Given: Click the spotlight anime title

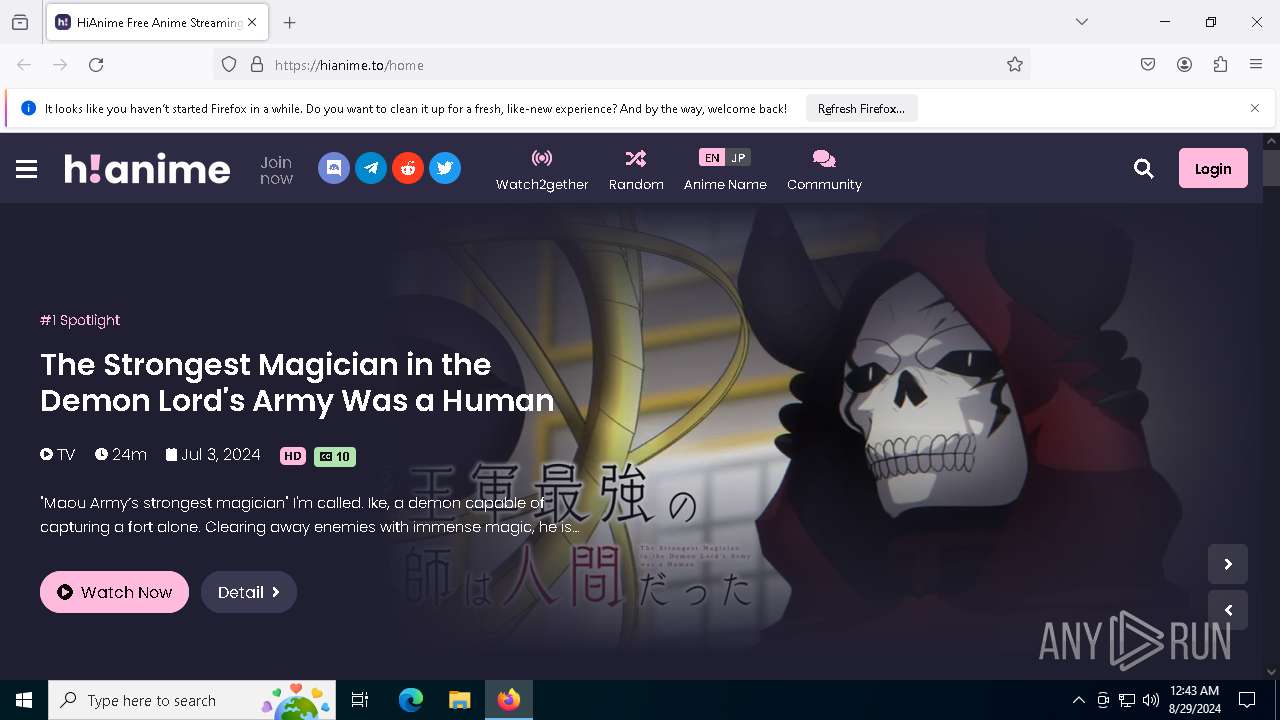Looking at the screenshot, I should coord(297,382).
